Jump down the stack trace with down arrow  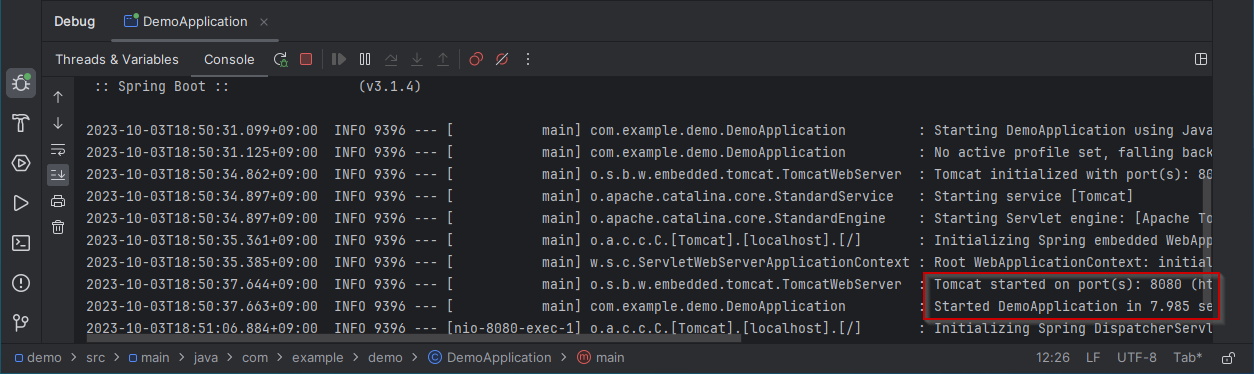[58, 123]
